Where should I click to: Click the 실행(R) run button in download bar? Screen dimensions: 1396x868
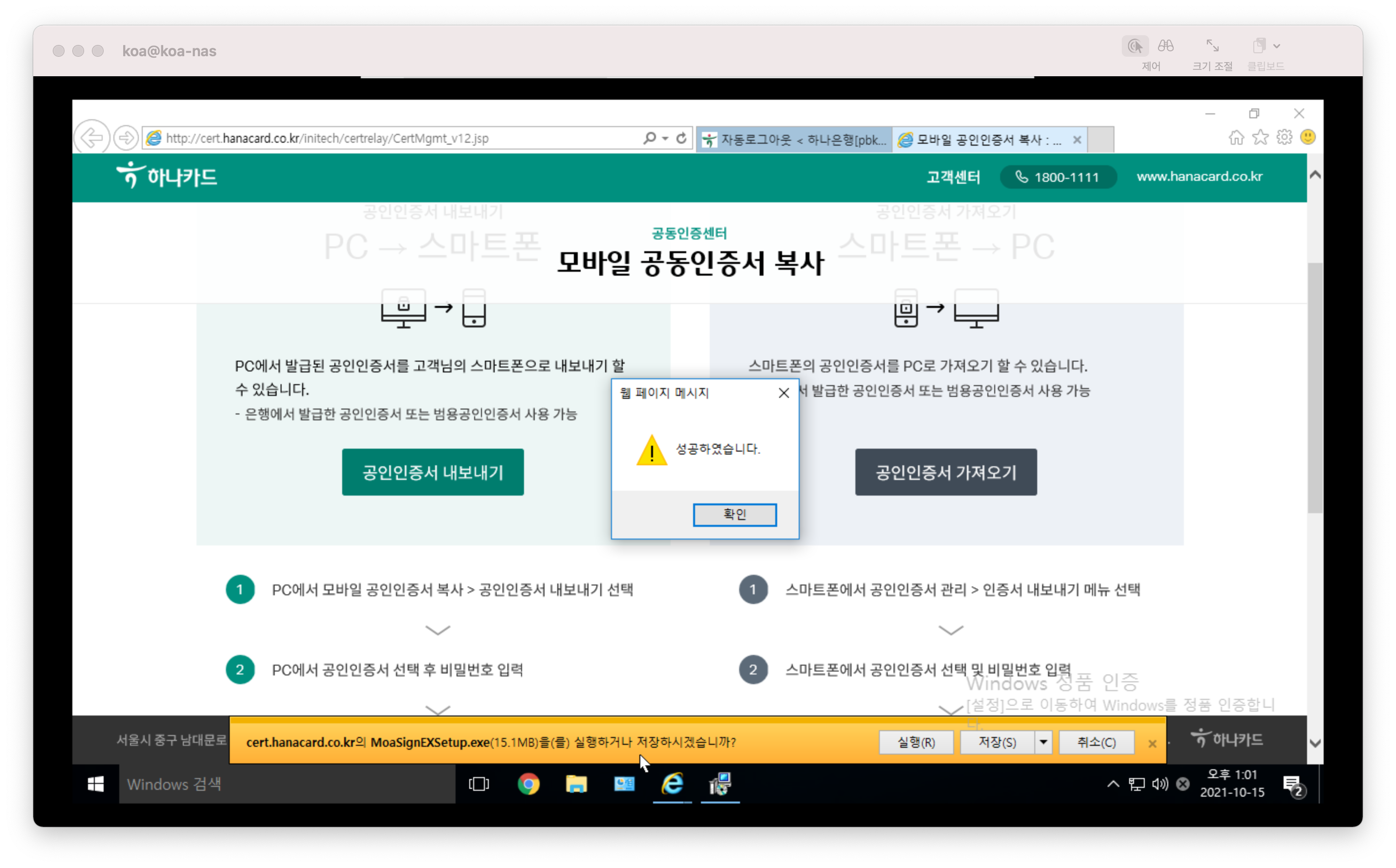[916, 742]
